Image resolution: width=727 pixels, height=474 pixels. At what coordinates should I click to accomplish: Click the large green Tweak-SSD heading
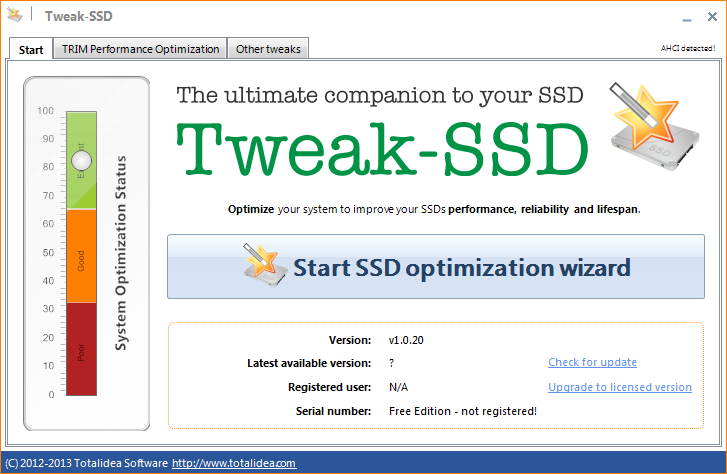[383, 149]
